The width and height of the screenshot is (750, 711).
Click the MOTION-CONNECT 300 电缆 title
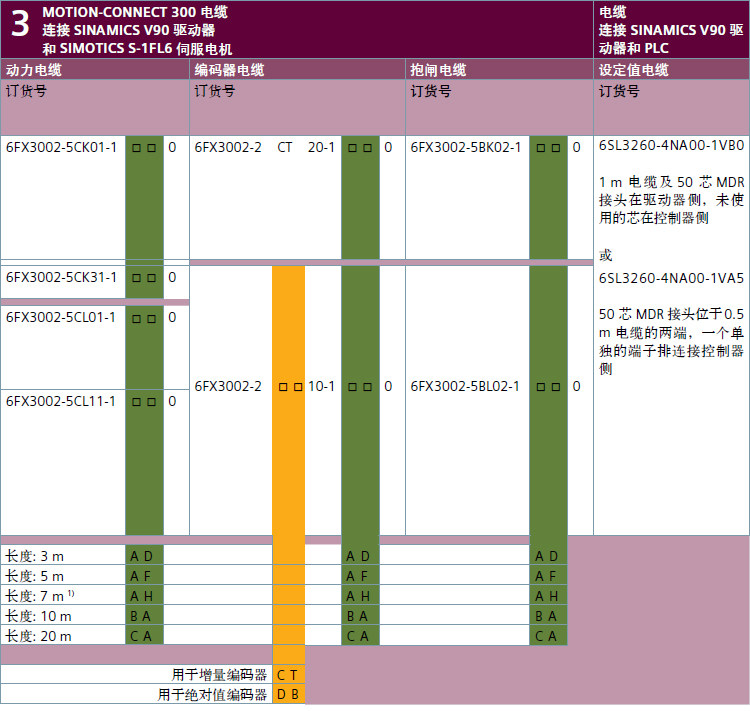[135, 12]
